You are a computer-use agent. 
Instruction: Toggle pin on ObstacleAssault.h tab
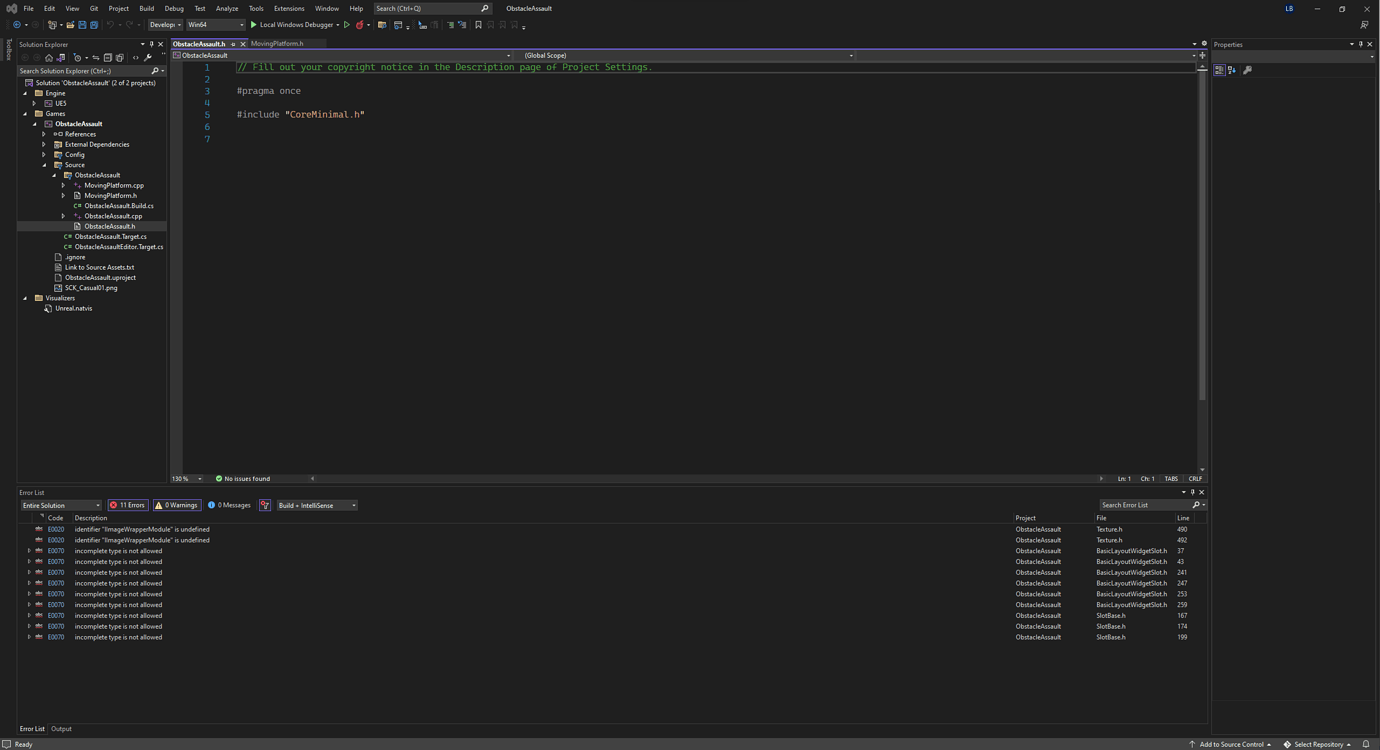coord(233,44)
